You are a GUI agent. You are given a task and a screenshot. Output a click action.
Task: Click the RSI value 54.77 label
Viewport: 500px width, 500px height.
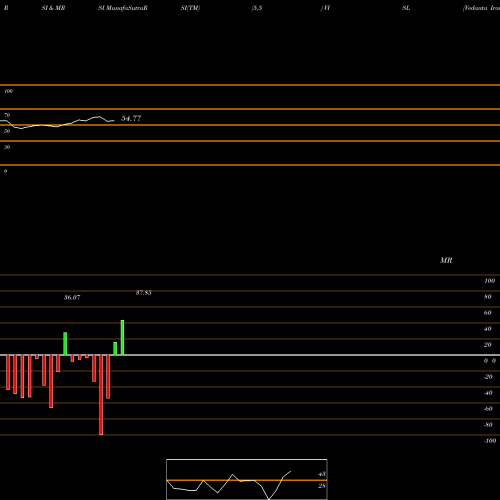(131, 118)
